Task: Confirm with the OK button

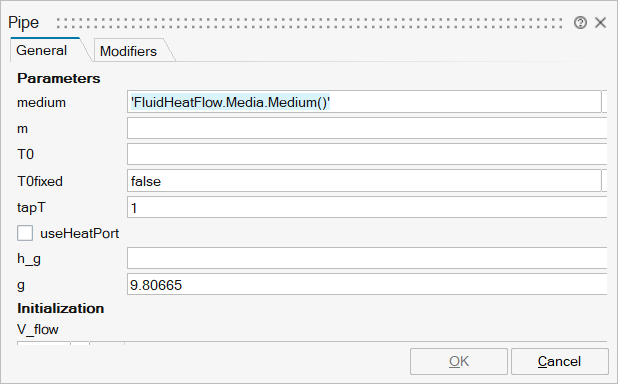Action: click(x=459, y=361)
